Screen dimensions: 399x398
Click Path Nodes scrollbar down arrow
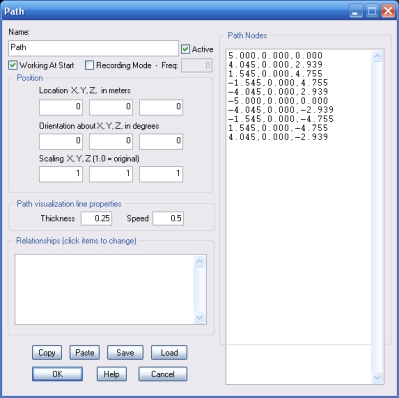tap(377, 377)
